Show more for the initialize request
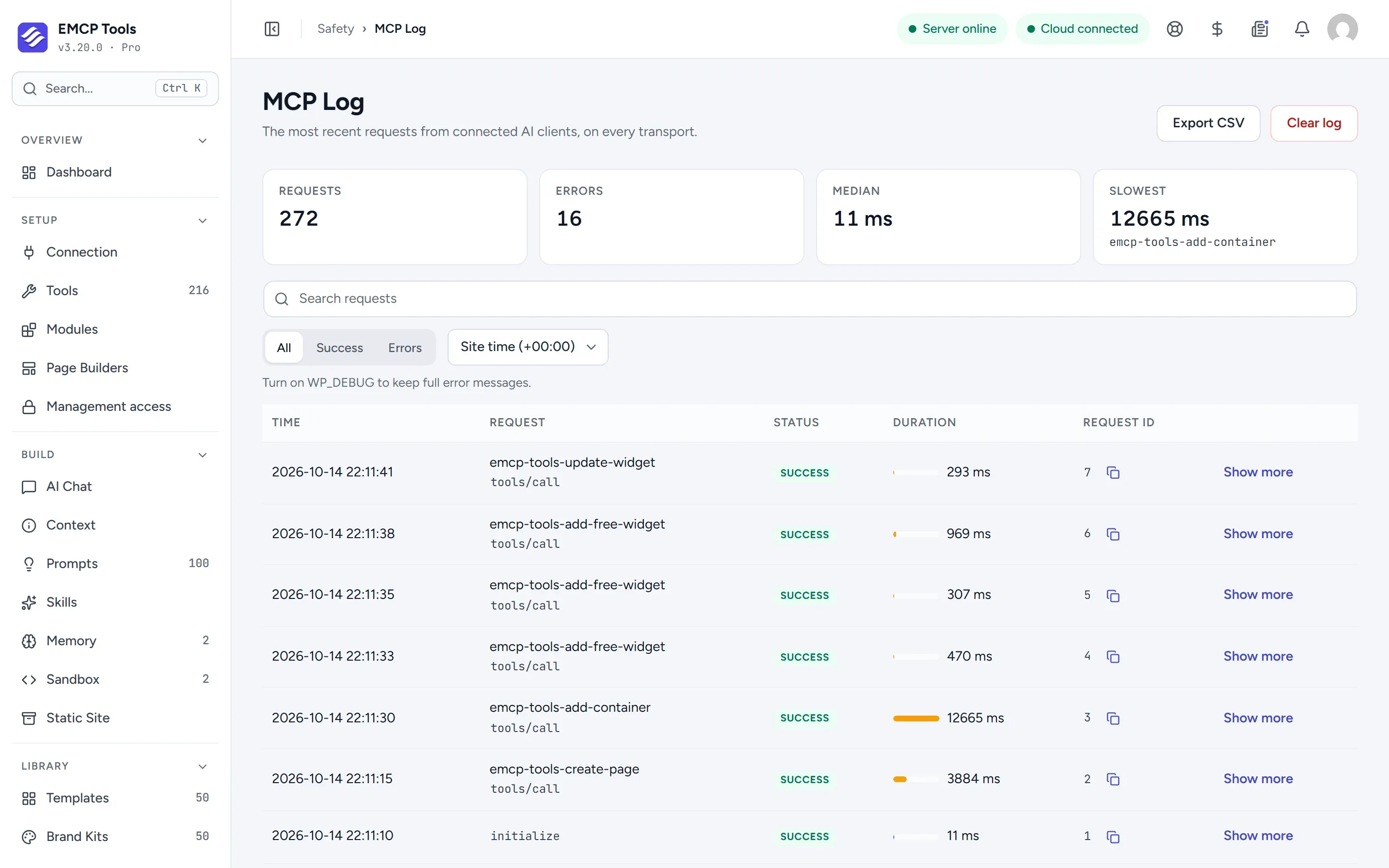Image resolution: width=1389 pixels, height=868 pixels. point(1257,835)
